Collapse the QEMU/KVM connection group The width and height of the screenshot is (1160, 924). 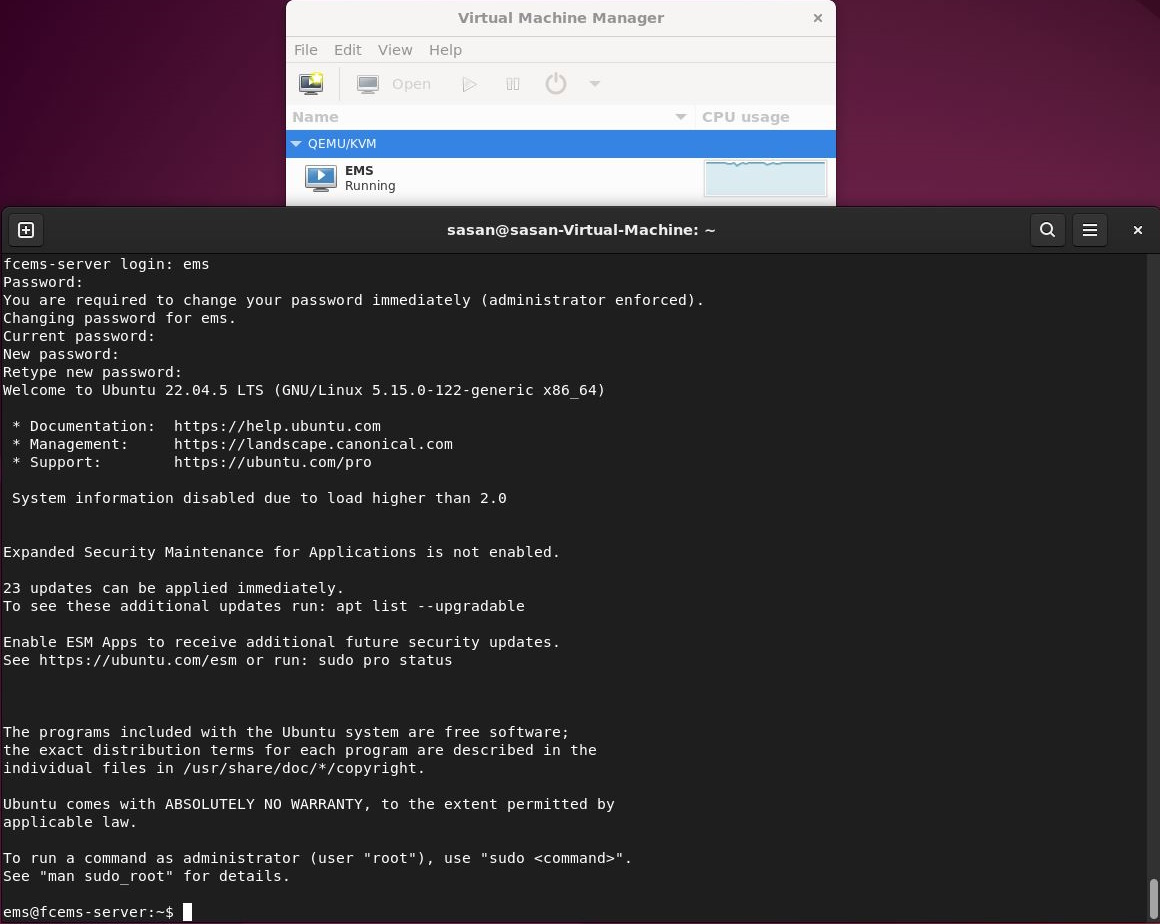[x=296, y=143]
